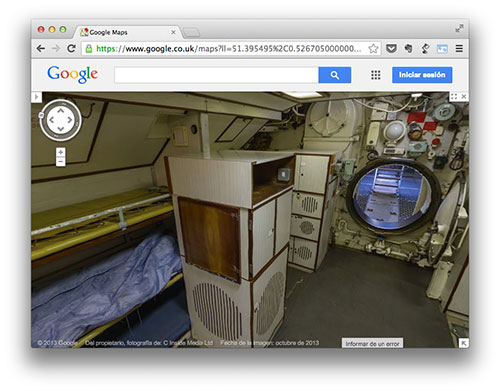
Task: Expand the left side panel arrow
Action: pyautogui.click(x=36, y=97)
